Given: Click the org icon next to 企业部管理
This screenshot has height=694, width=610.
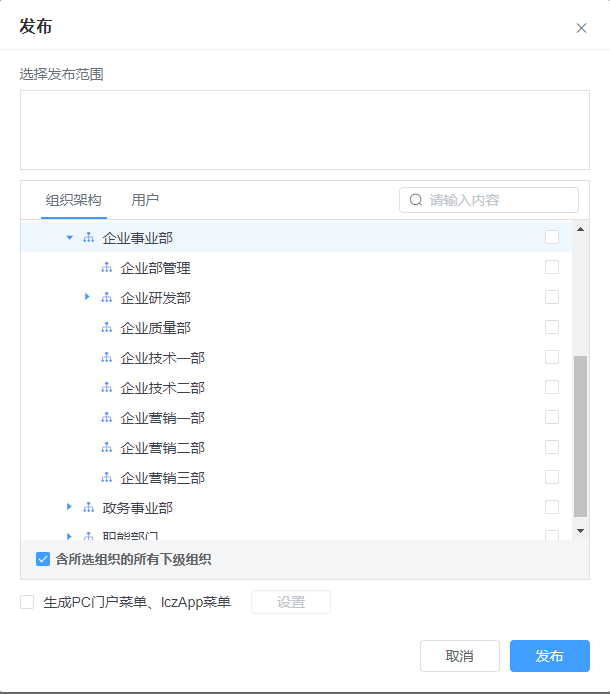Looking at the screenshot, I should pyautogui.click(x=106, y=268).
